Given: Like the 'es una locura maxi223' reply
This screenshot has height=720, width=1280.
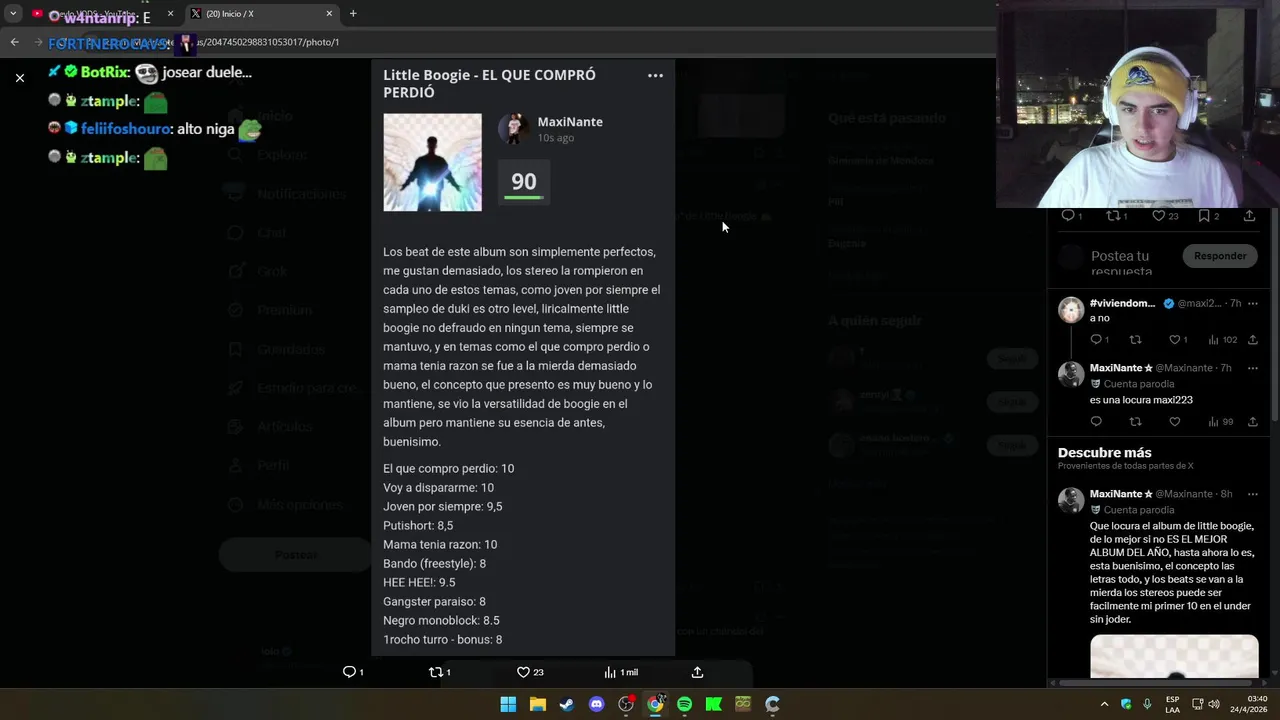Looking at the screenshot, I should tap(1174, 422).
